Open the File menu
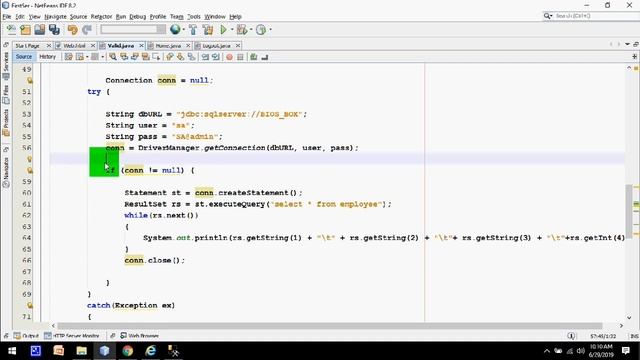Screen dimensions: 640x360 (7, 17)
